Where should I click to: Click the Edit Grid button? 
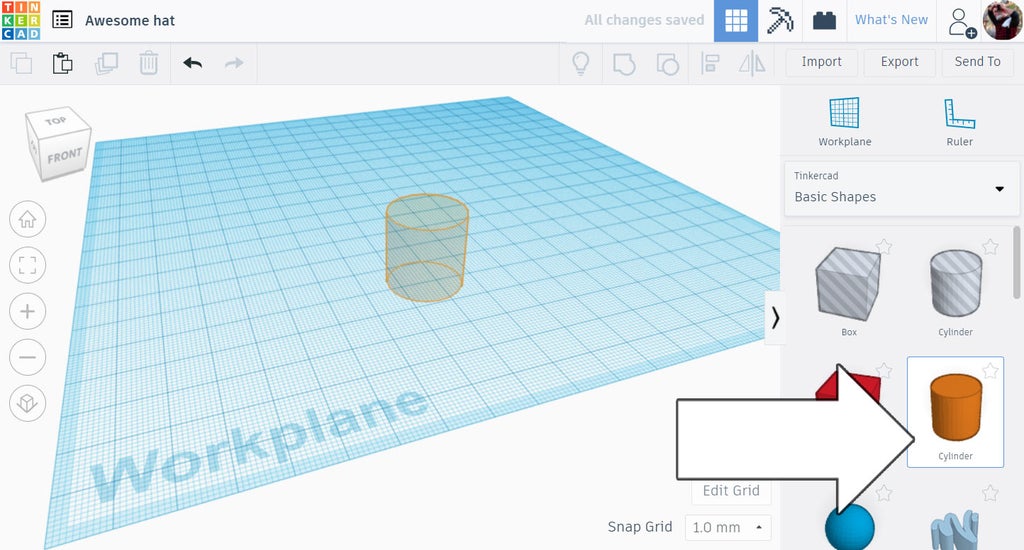pyautogui.click(x=731, y=491)
